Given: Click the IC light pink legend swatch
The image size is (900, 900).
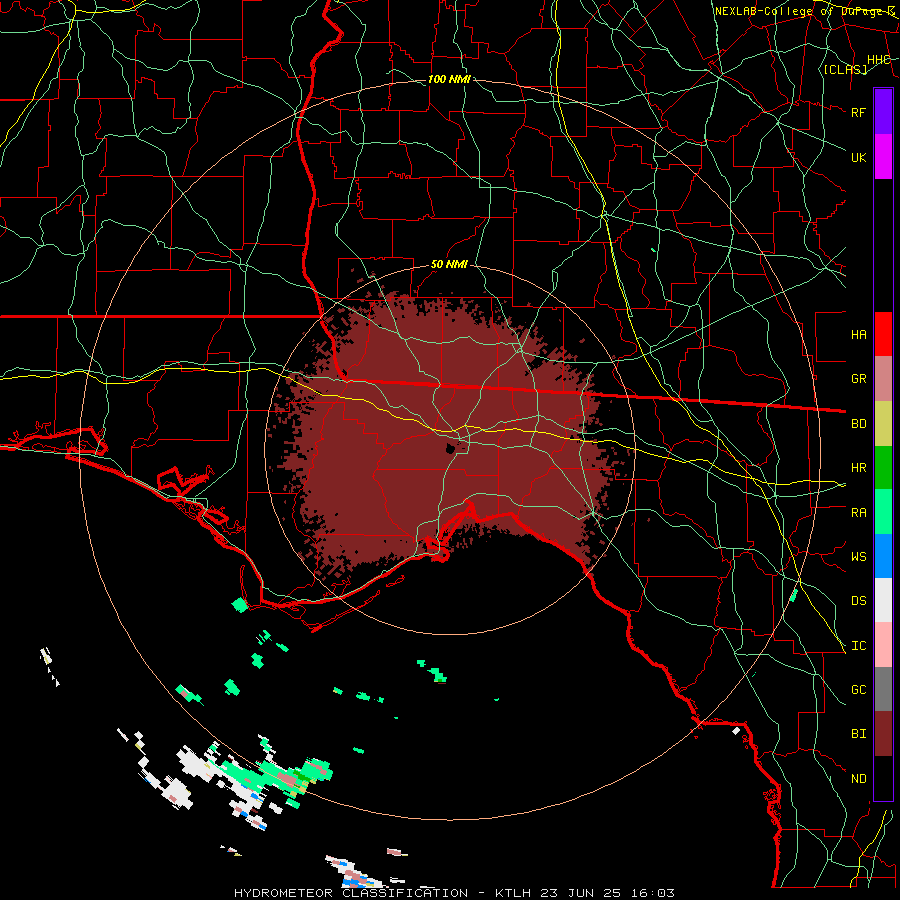Looking at the screenshot, I should pos(883,645).
